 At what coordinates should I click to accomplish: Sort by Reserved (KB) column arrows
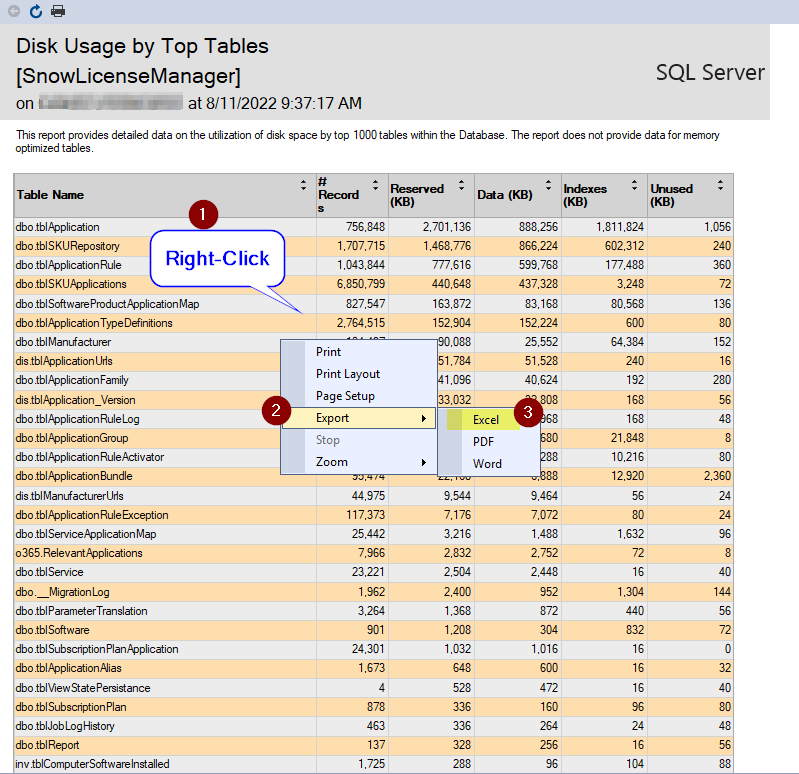tap(461, 185)
